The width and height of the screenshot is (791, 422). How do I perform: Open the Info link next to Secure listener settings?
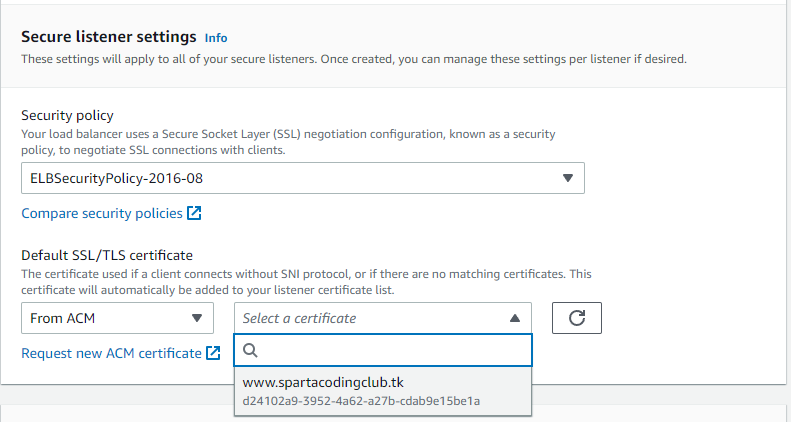pos(216,38)
